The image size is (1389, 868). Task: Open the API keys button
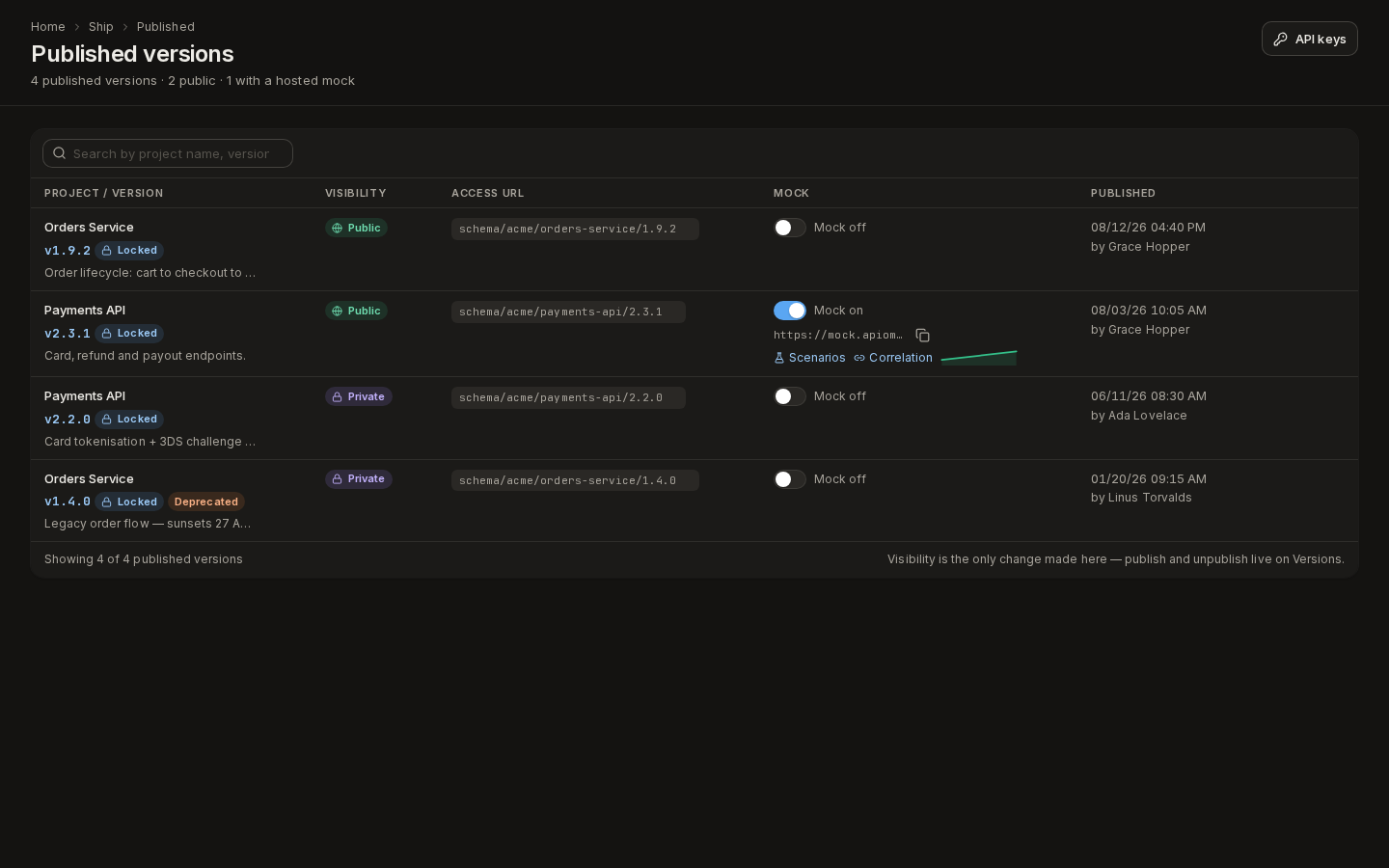click(x=1310, y=39)
